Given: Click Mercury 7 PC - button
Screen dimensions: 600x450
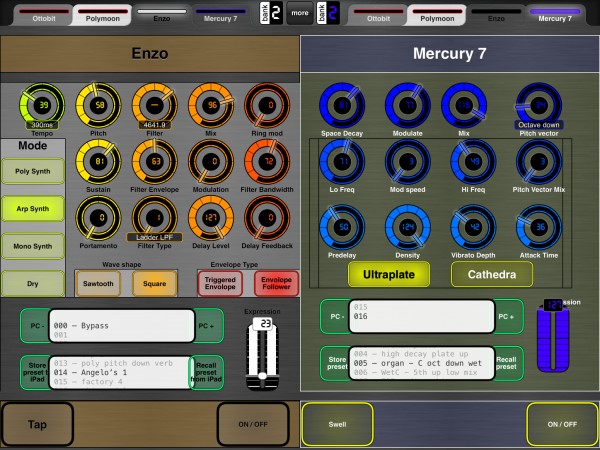Looking at the screenshot, I should pos(335,316).
